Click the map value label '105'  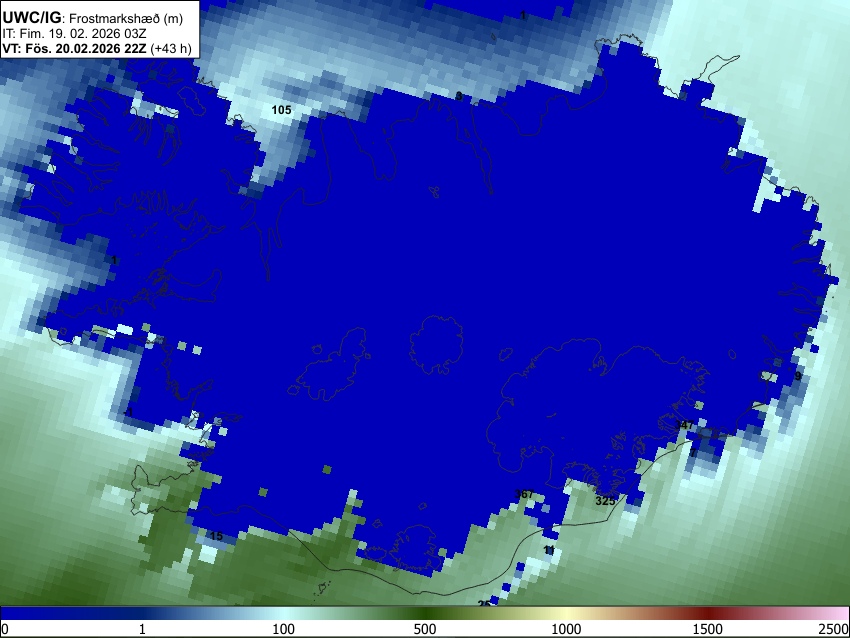click(281, 110)
